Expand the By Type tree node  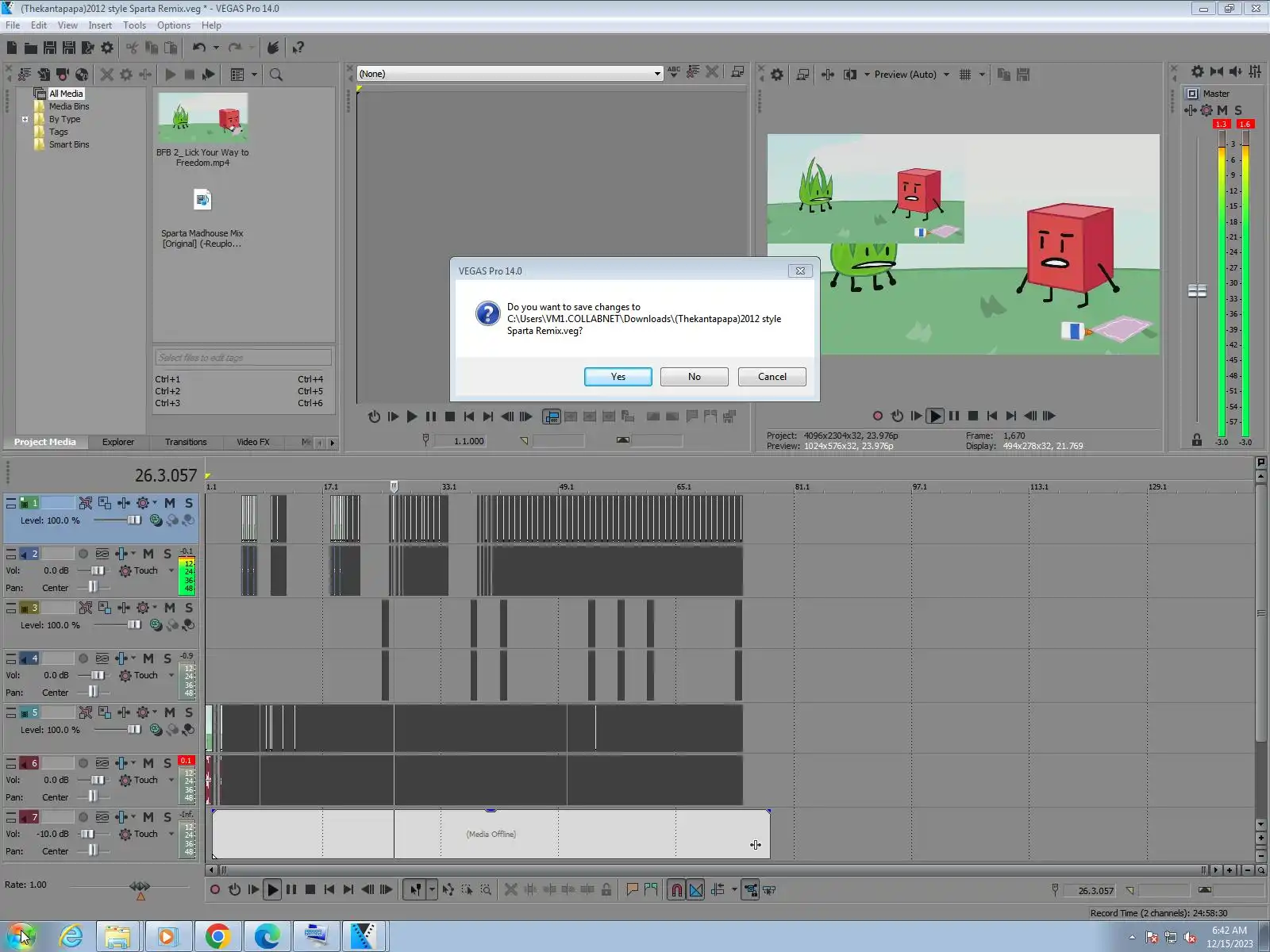[25, 120]
